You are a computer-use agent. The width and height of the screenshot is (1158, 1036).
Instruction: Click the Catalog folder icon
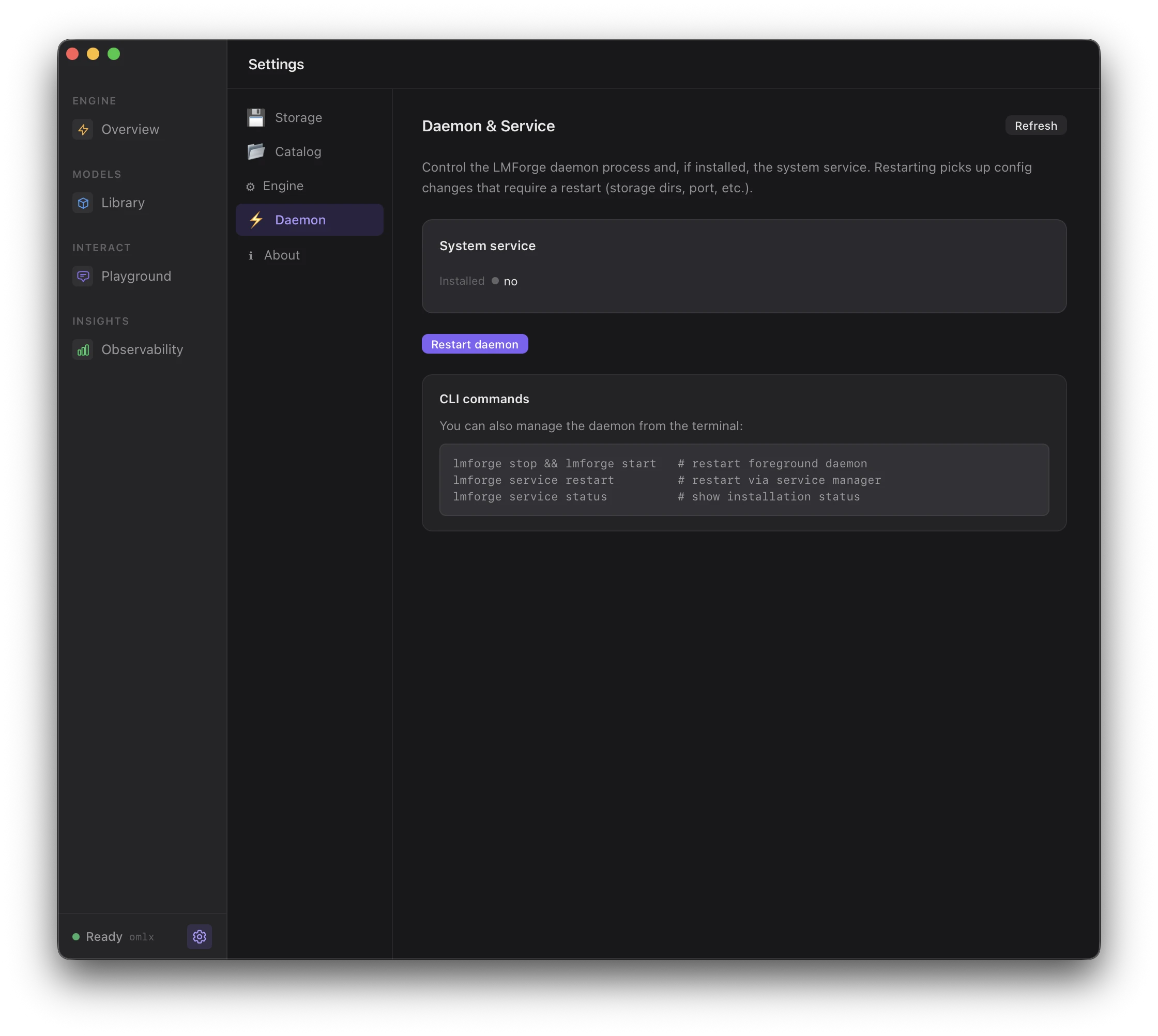pos(256,151)
